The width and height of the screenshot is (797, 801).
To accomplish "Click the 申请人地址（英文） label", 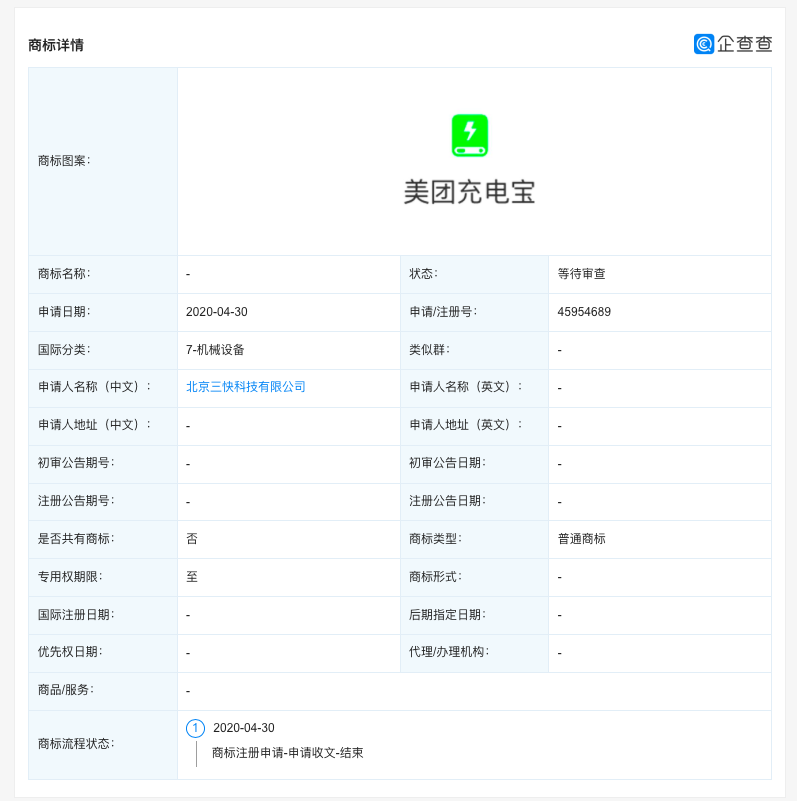I will (x=466, y=425).
